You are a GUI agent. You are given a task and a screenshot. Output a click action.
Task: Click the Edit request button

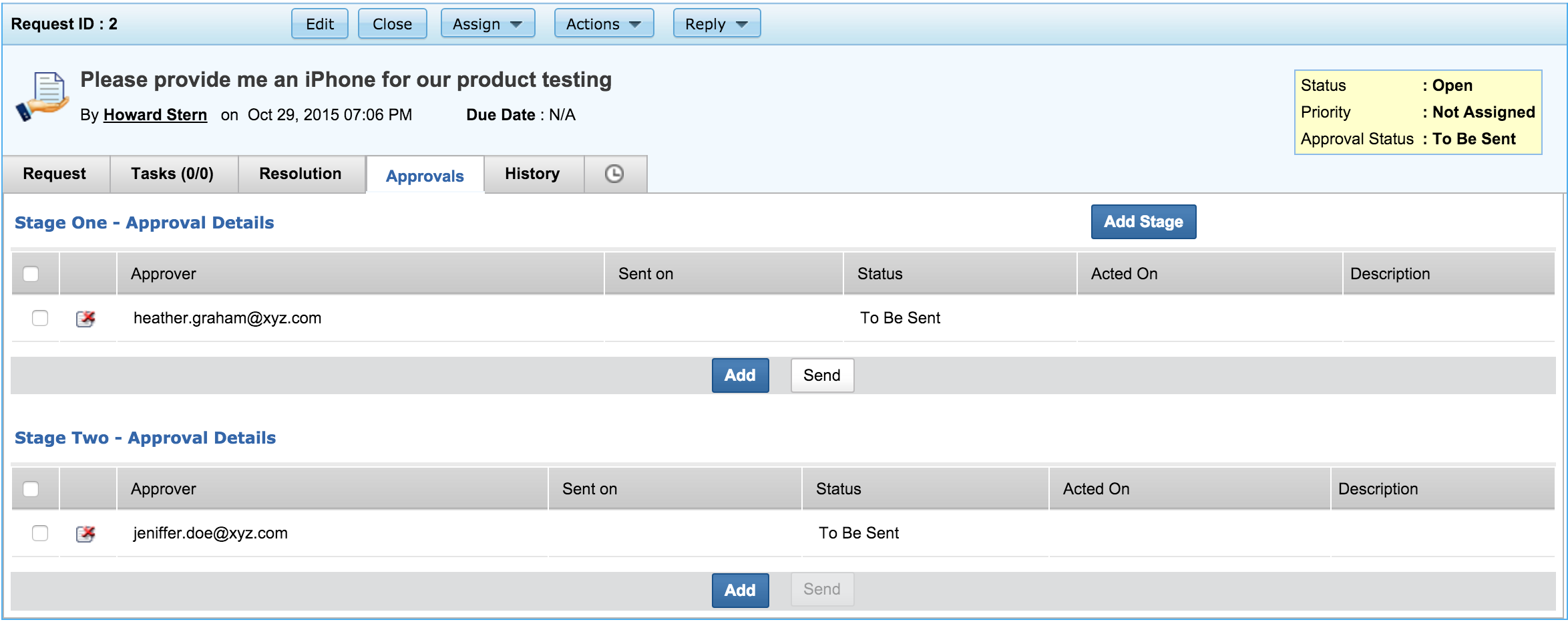(320, 24)
